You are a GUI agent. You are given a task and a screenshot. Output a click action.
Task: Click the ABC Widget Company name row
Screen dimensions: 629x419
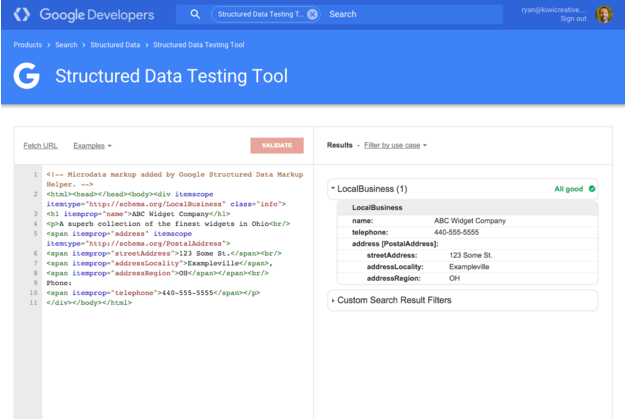pyautogui.click(x=468, y=221)
